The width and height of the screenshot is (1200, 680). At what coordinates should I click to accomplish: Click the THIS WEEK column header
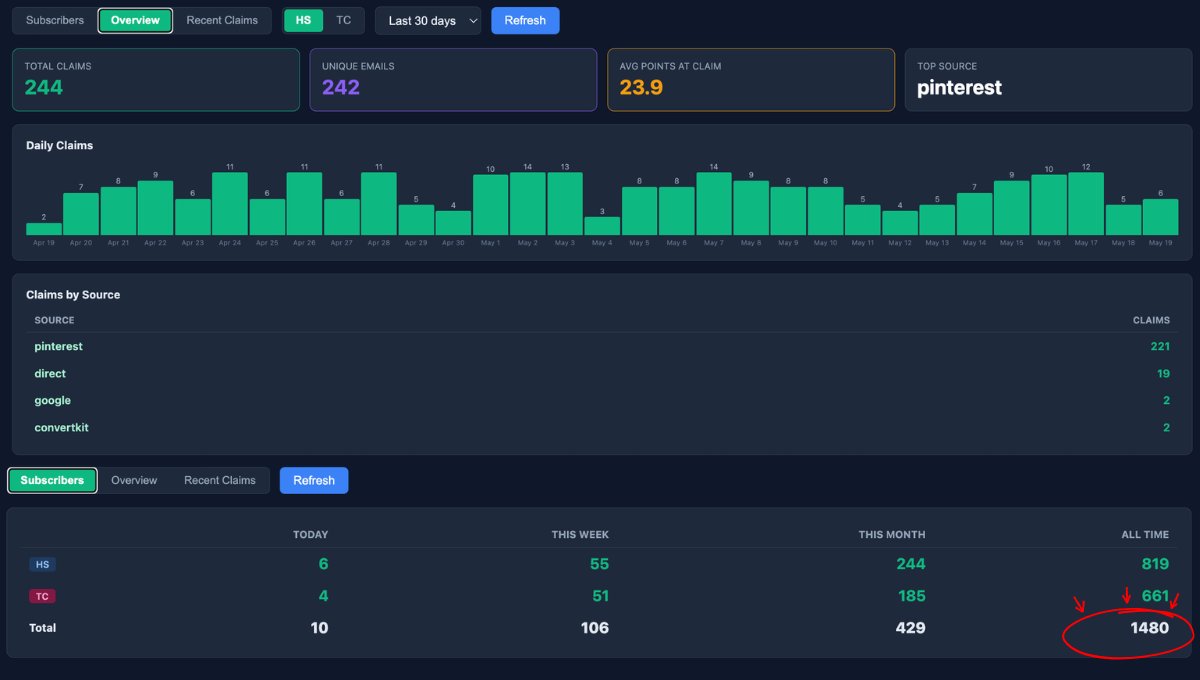pos(580,534)
